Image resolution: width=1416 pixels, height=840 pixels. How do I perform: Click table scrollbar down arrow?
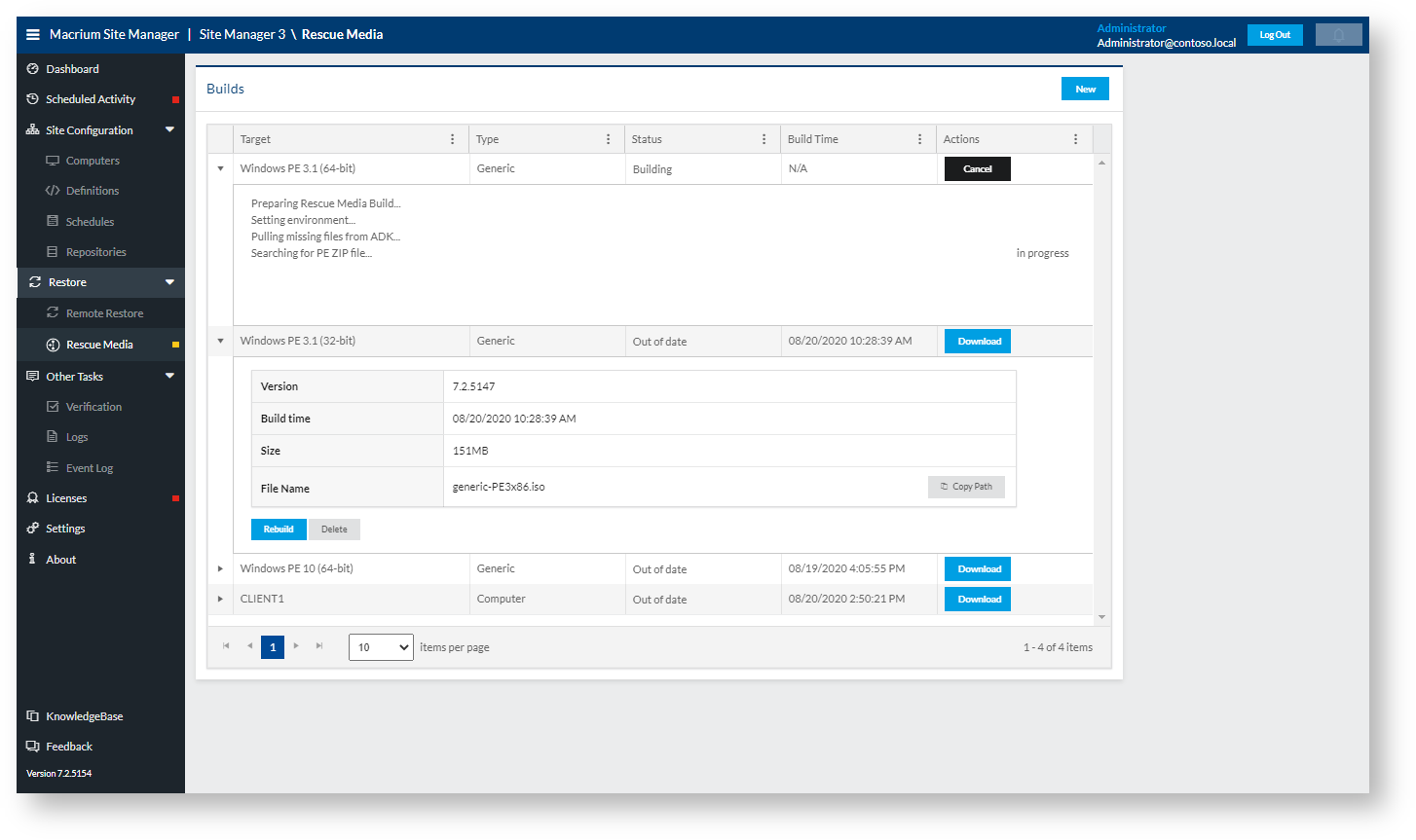tap(1101, 617)
